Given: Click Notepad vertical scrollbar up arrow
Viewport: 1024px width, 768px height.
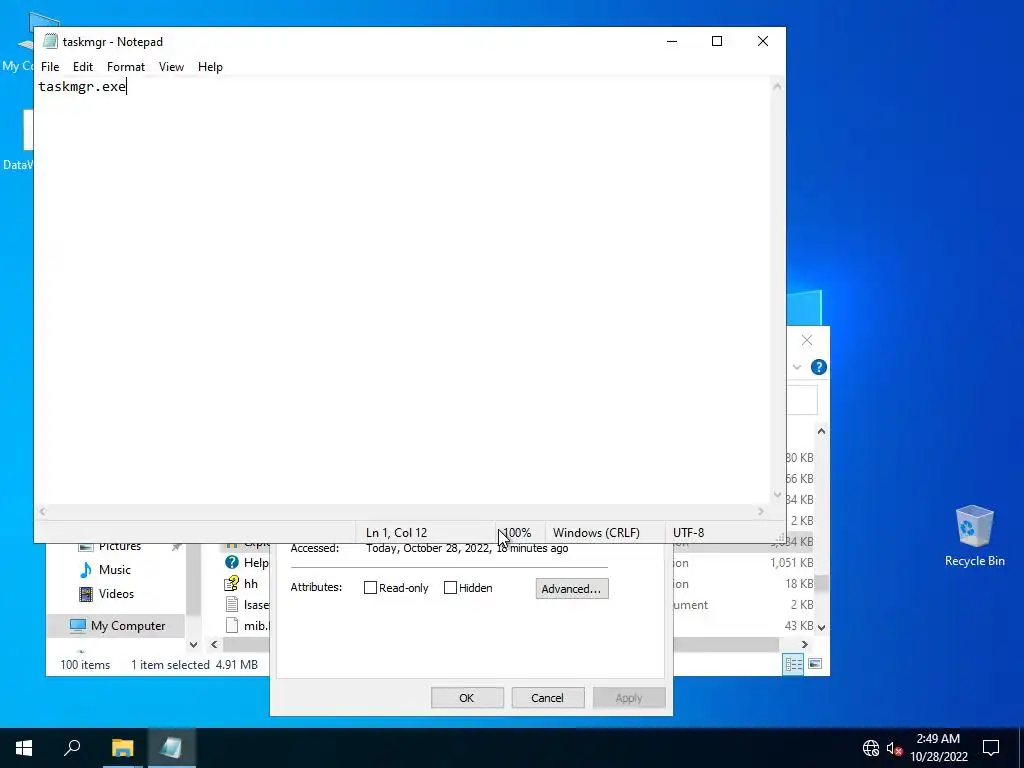Looking at the screenshot, I should (777, 86).
